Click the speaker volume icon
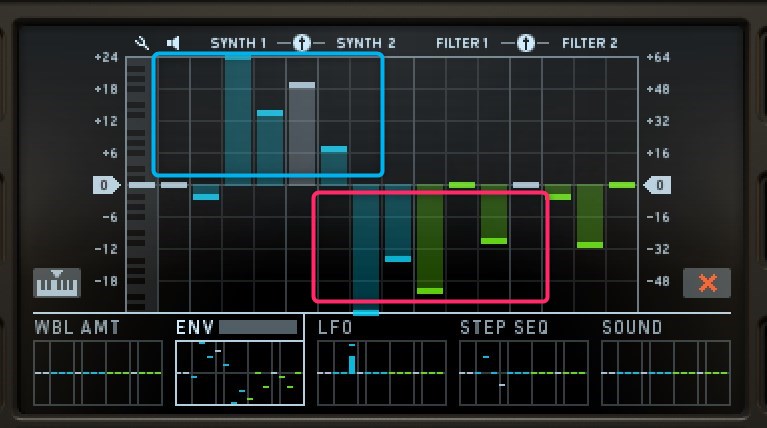Screen dimensions: 767x428 pos(173,43)
